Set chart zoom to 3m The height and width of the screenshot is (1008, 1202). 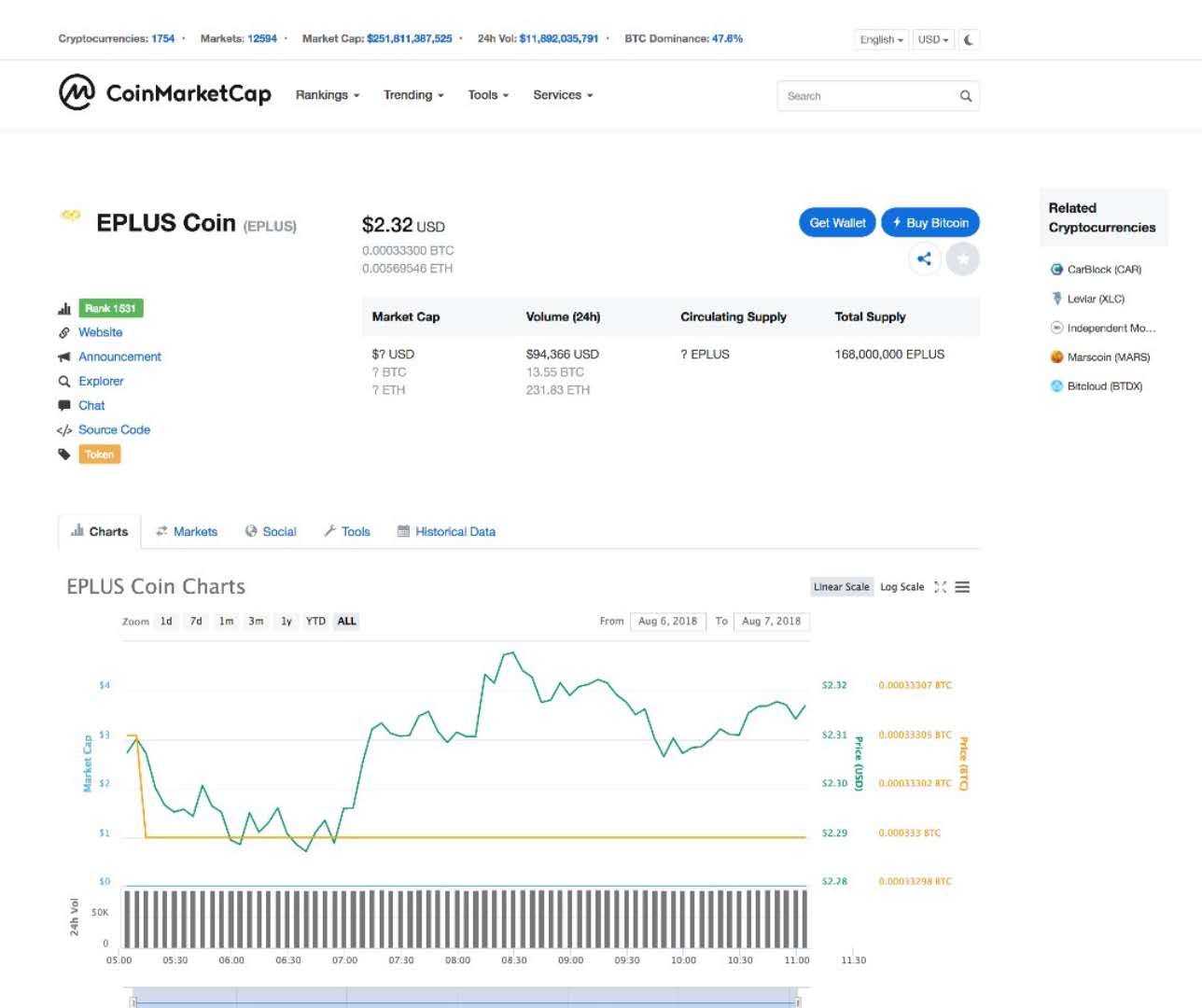tap(256, 622)
